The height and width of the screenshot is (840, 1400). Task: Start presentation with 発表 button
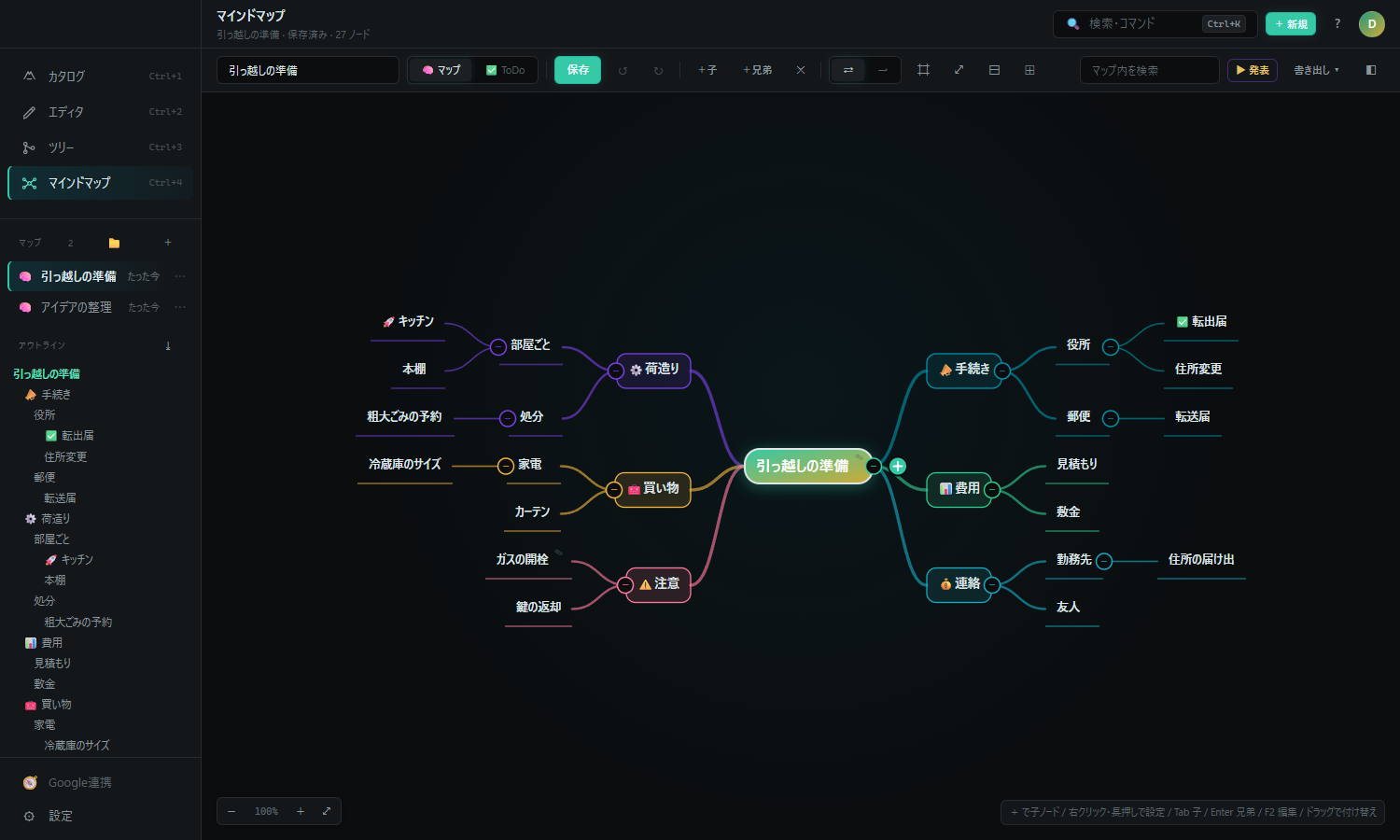[1253, 70]
